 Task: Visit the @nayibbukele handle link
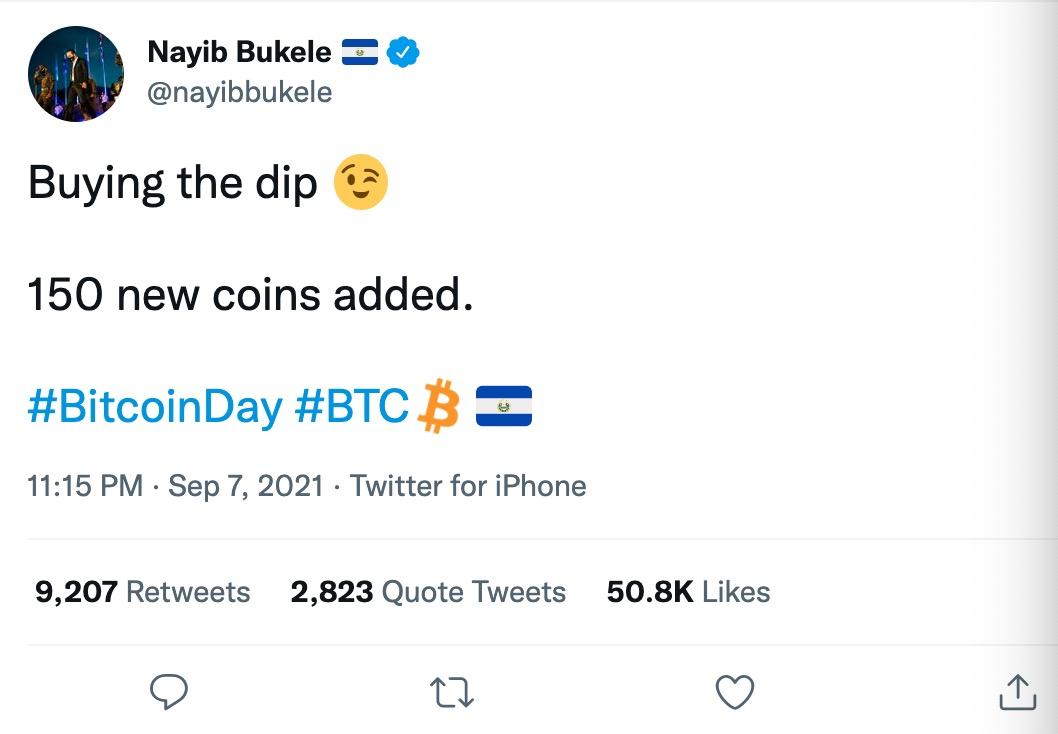point(239,93)
